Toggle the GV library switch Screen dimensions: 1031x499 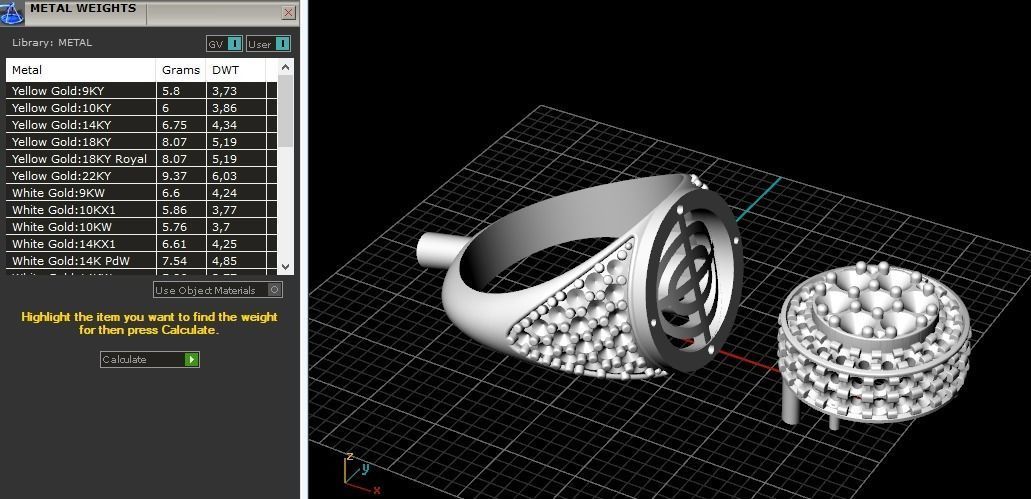click(x=225, y=44)
